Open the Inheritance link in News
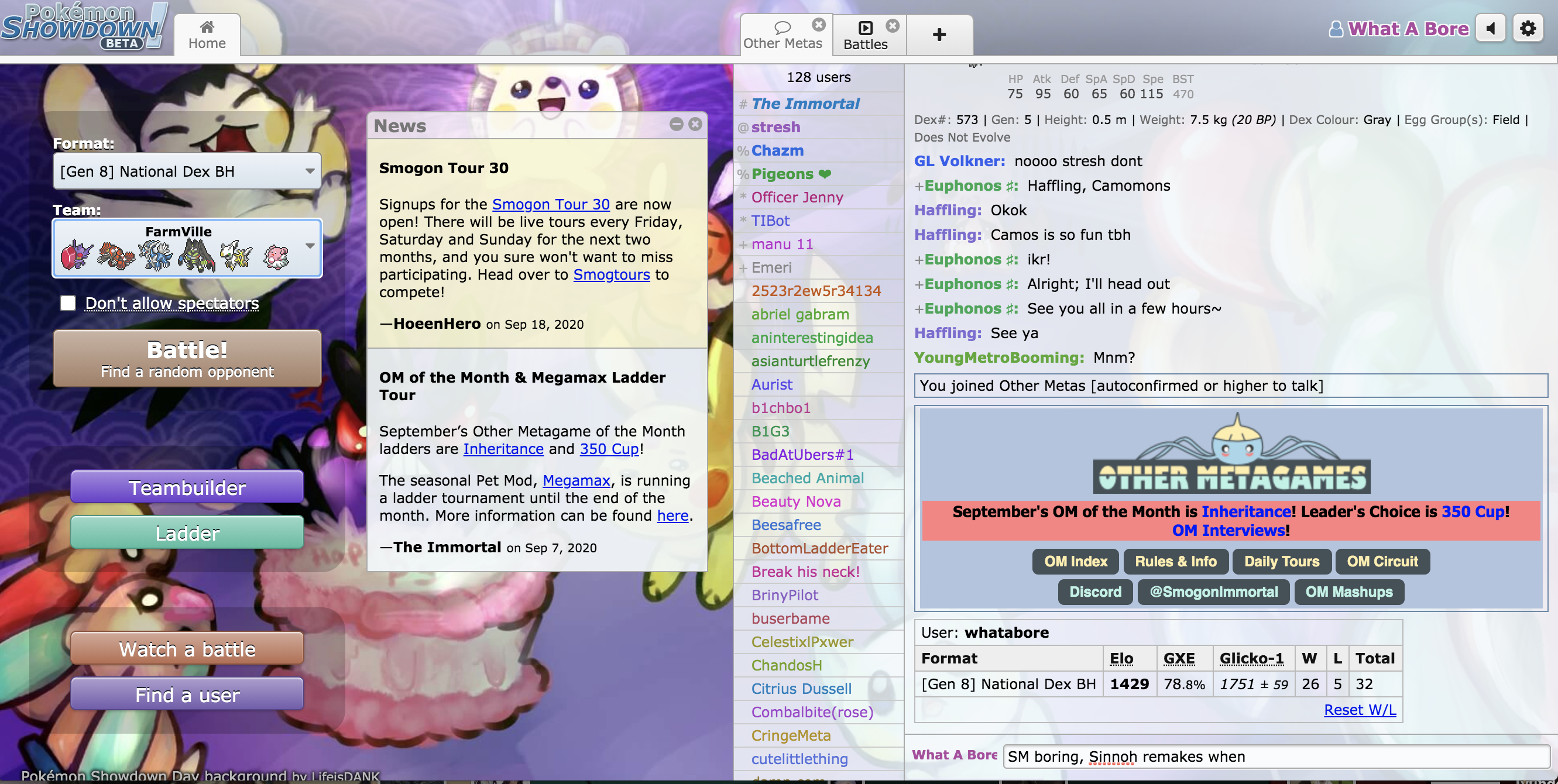Image resolution: width=1558 pixels, height=784 pixels. 503,449
